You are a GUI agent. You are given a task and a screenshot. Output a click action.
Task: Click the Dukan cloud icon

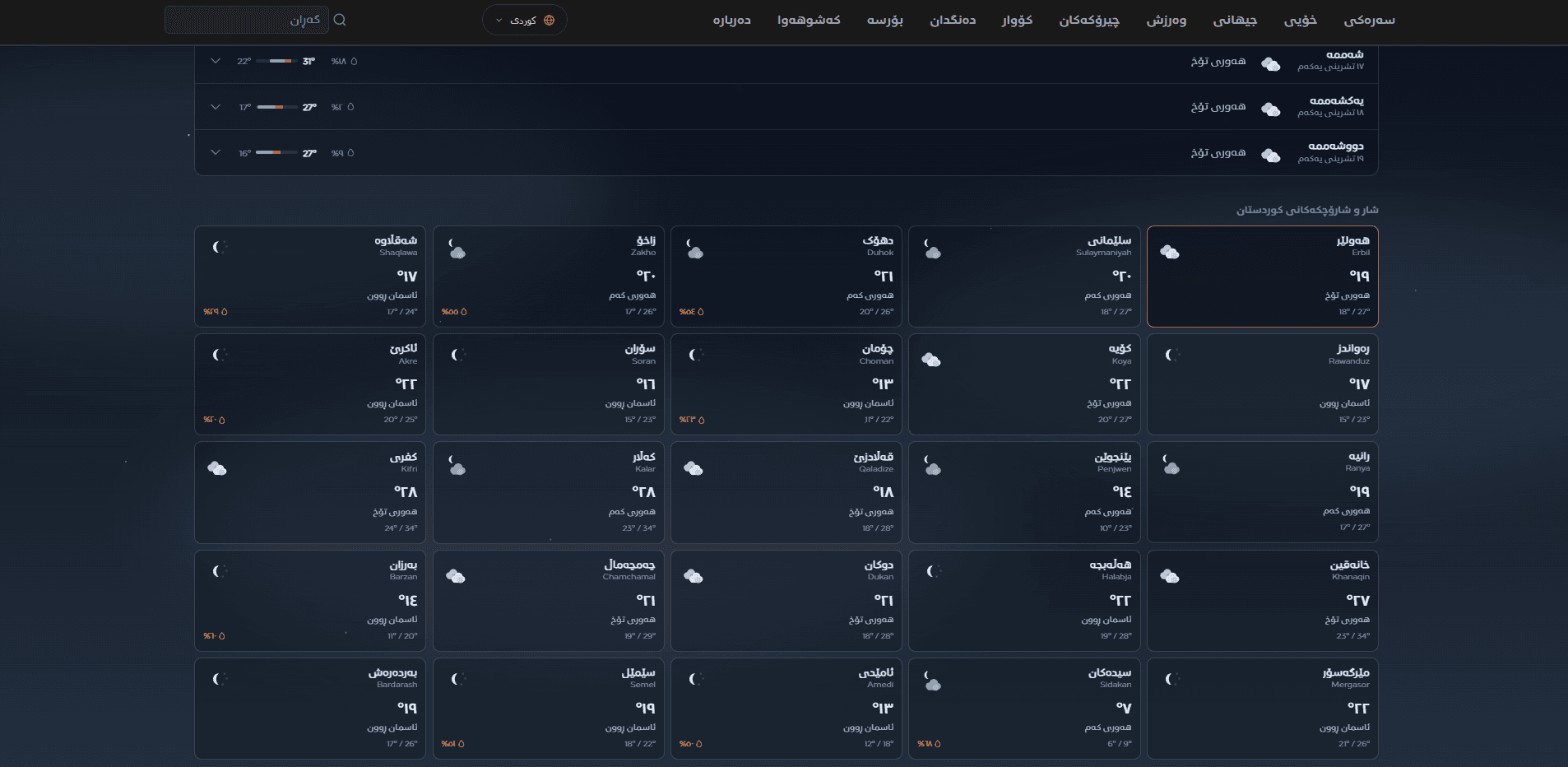pos(694,576)
